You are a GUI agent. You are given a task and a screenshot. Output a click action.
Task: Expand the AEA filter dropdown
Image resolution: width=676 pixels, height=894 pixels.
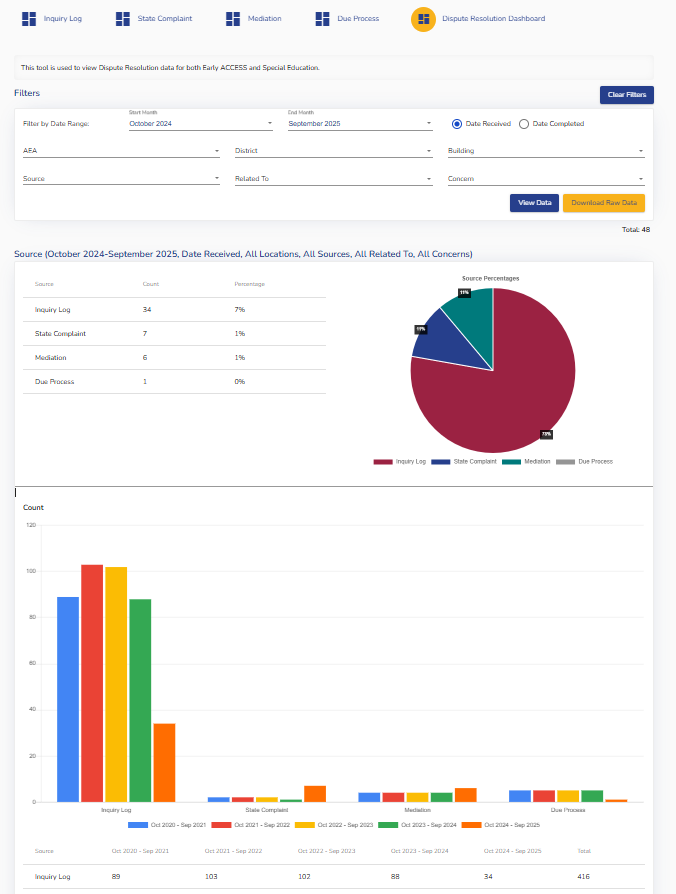coord(121,152)
